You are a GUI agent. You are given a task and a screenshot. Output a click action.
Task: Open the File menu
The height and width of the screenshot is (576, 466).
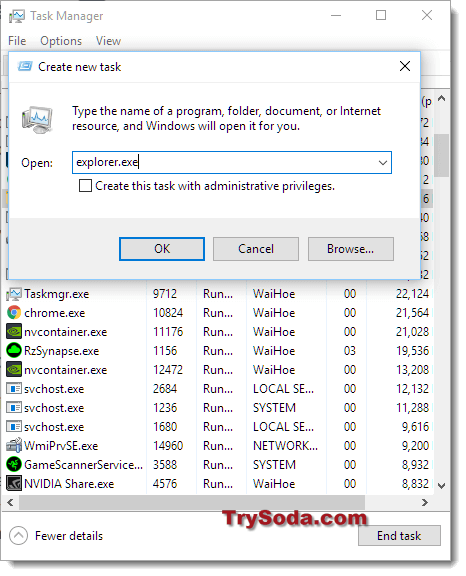click(17, 41)
